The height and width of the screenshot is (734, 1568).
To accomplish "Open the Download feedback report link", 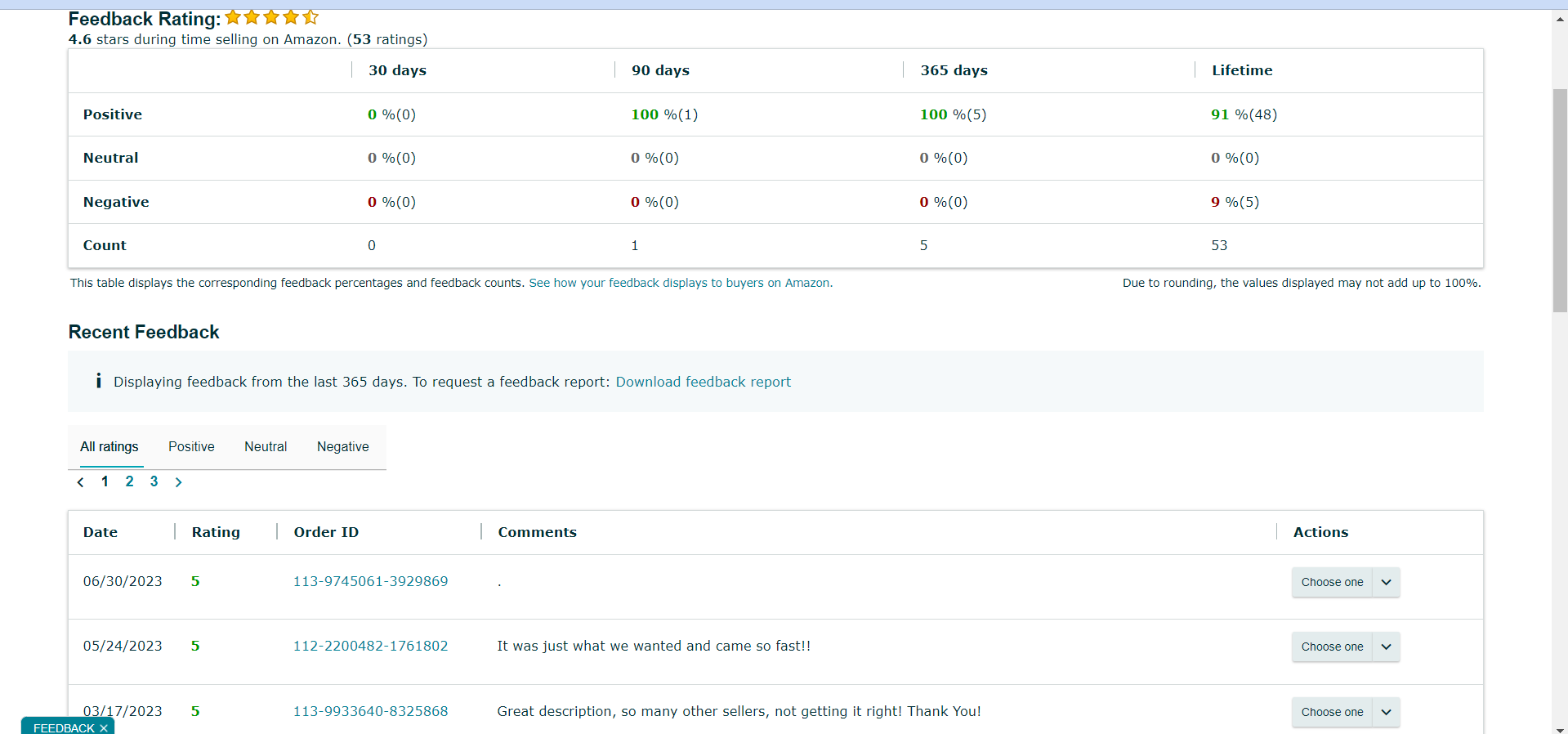I will pos(704,382).
